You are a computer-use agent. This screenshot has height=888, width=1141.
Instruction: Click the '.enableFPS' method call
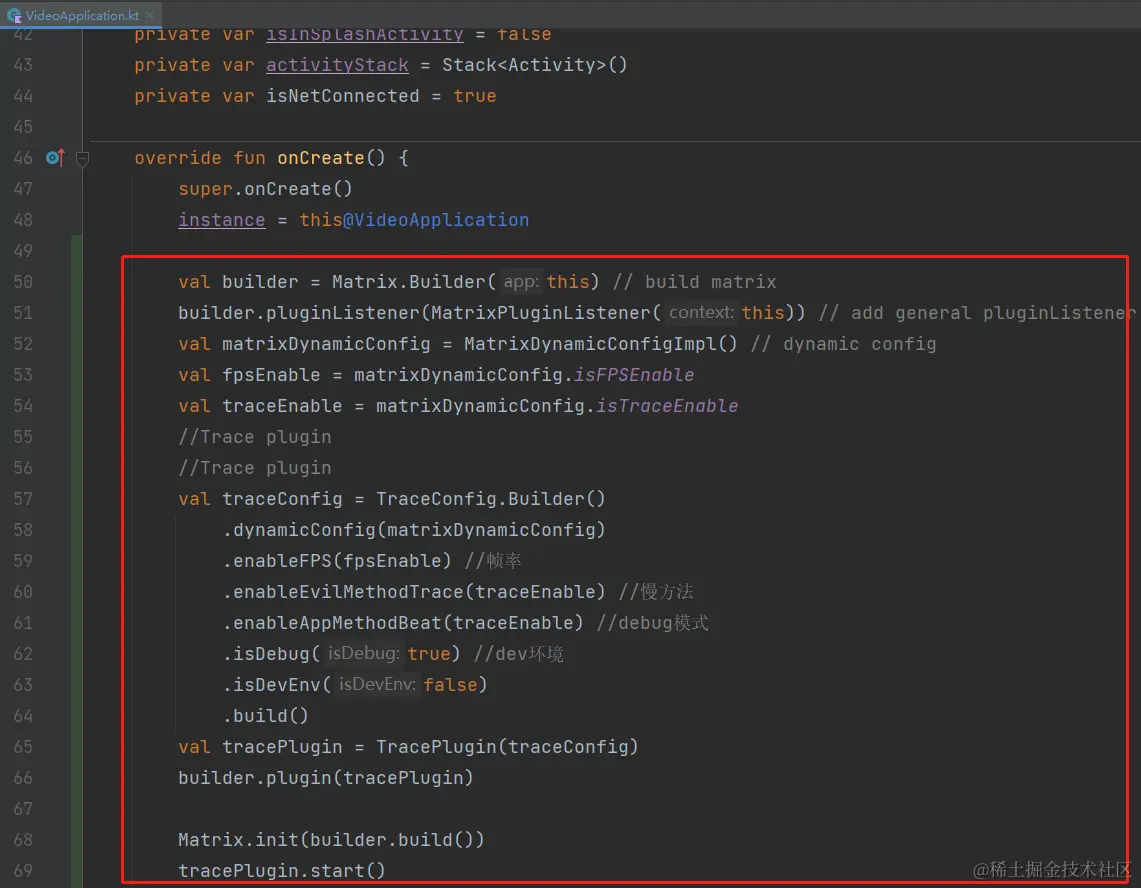(277, 561)
